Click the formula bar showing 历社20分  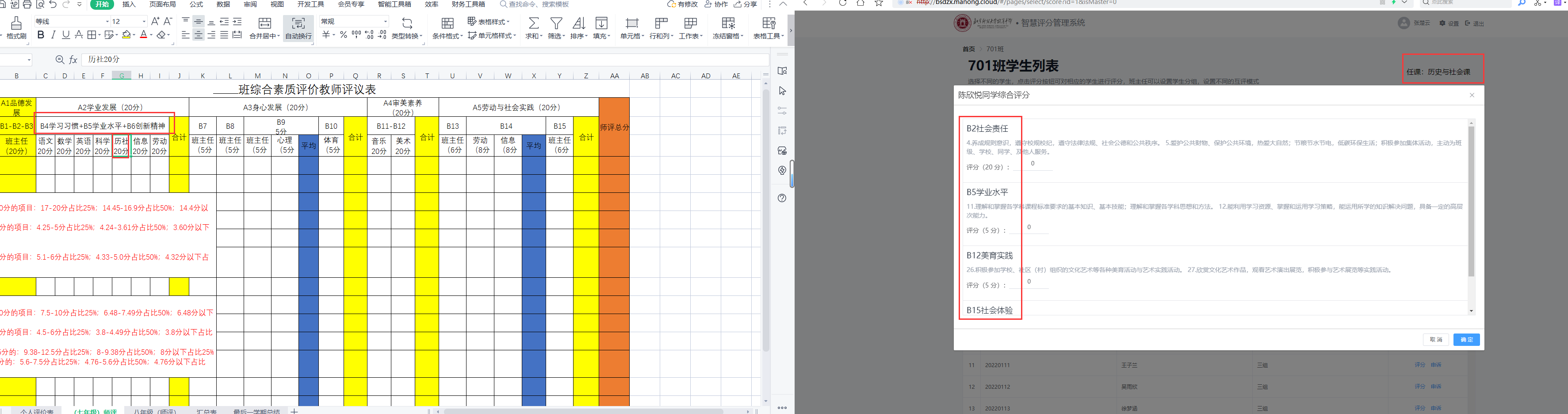click(x=426, y=60)
